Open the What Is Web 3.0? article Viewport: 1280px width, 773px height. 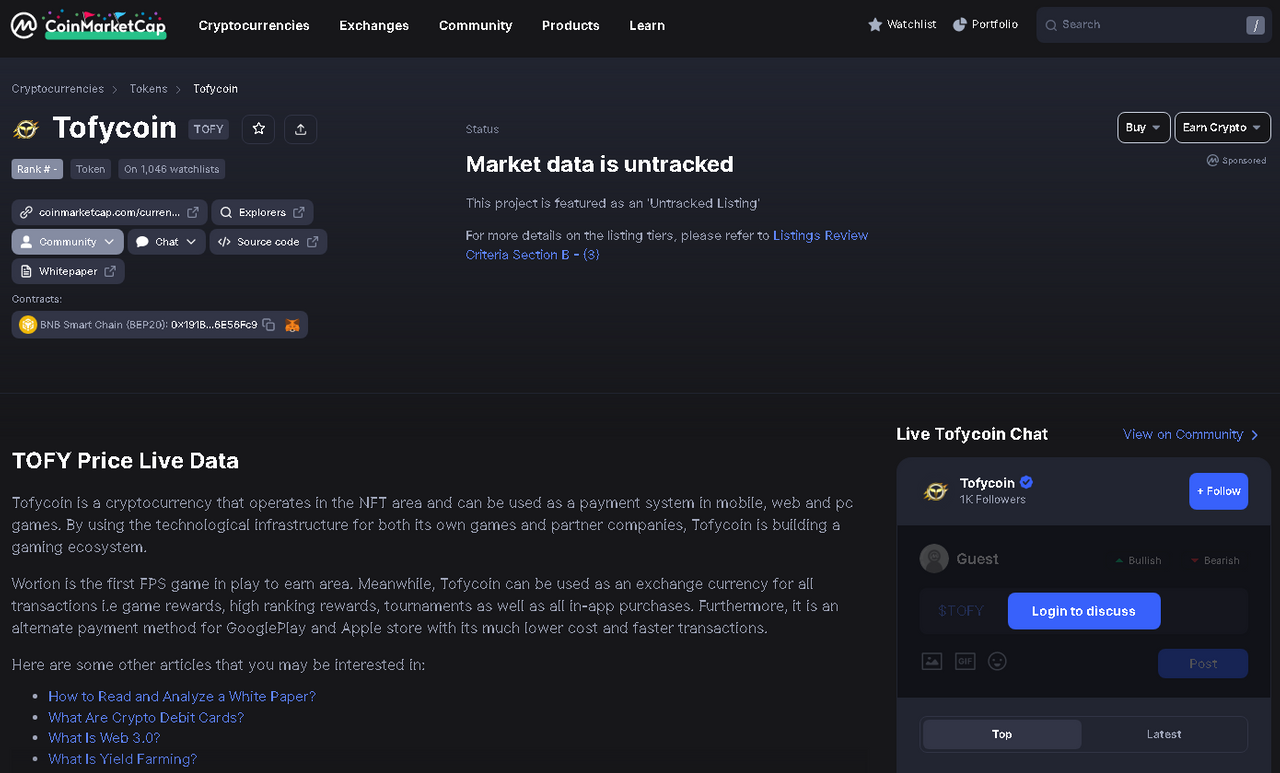tap(104, 738)
